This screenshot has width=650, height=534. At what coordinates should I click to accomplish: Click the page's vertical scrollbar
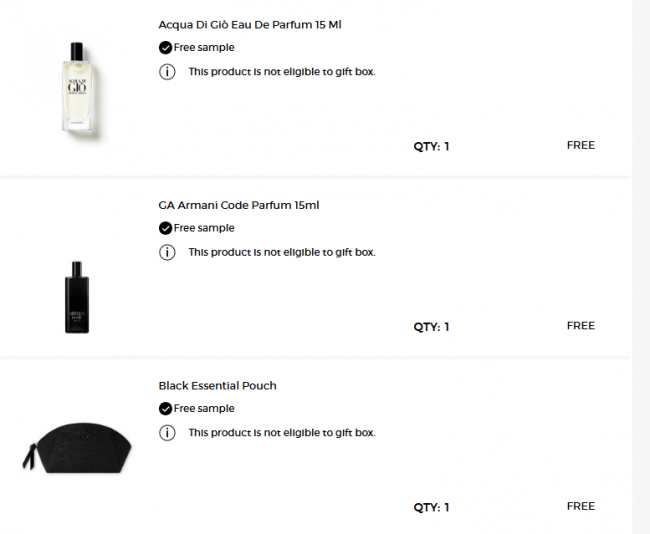click(x=641, y=267)
